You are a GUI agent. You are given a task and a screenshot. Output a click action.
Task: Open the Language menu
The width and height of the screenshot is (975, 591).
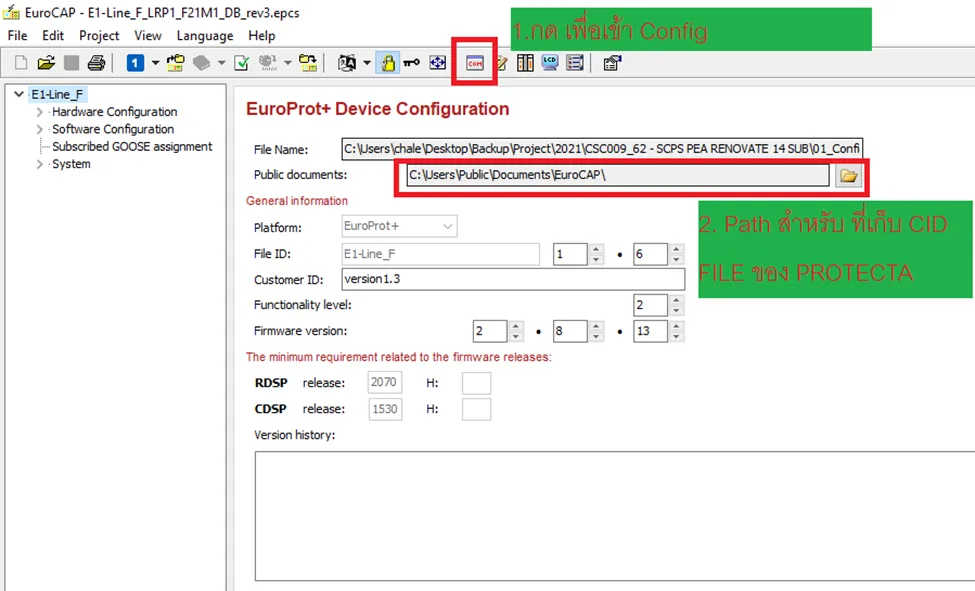pos(205,35)
